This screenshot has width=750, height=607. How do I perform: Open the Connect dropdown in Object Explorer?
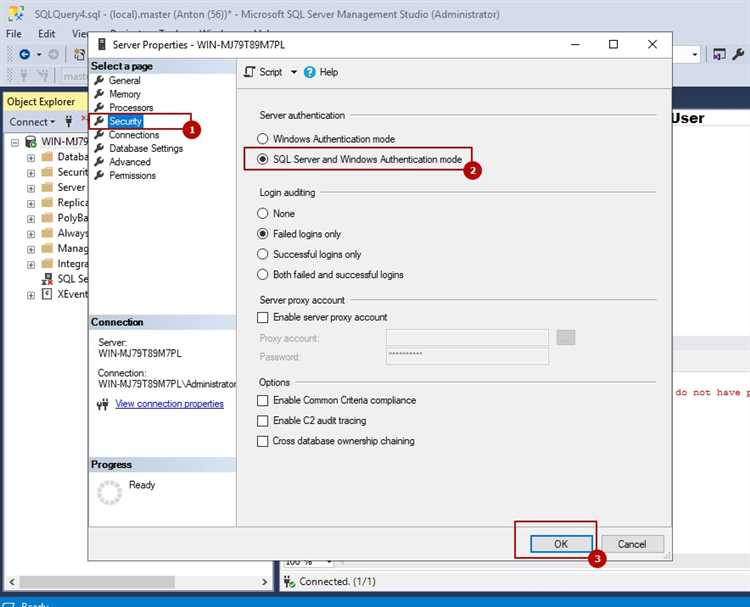point(32,122)
